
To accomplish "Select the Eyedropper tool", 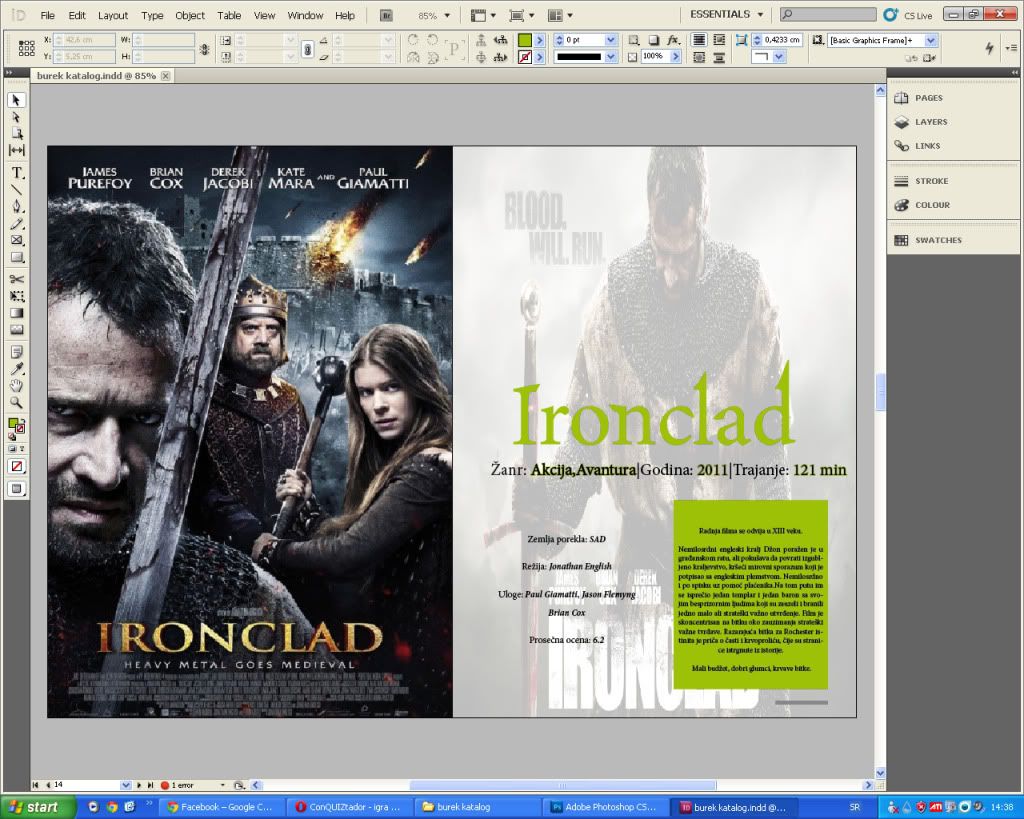I will pos(16,369).
